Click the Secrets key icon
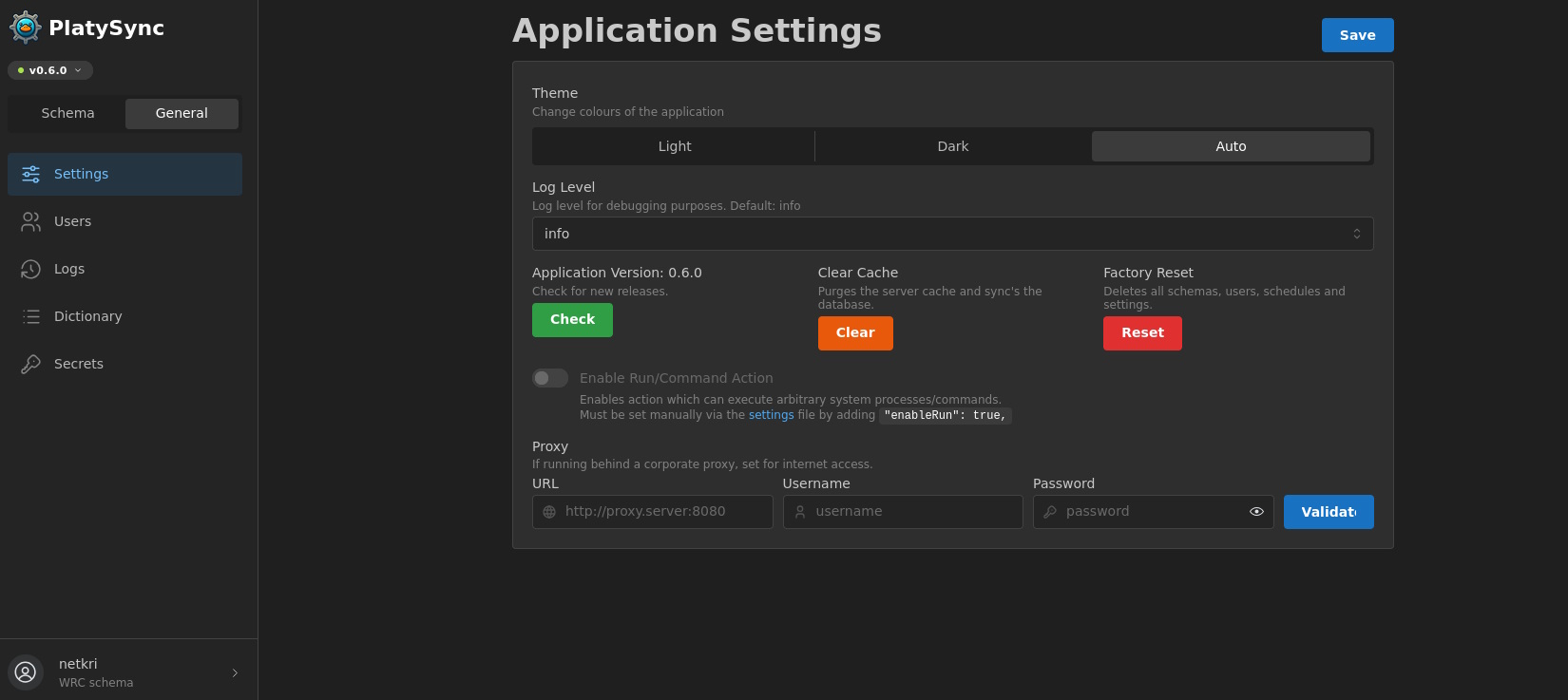The height and width of the screenshot is (700, 1568). click(30, 364)
